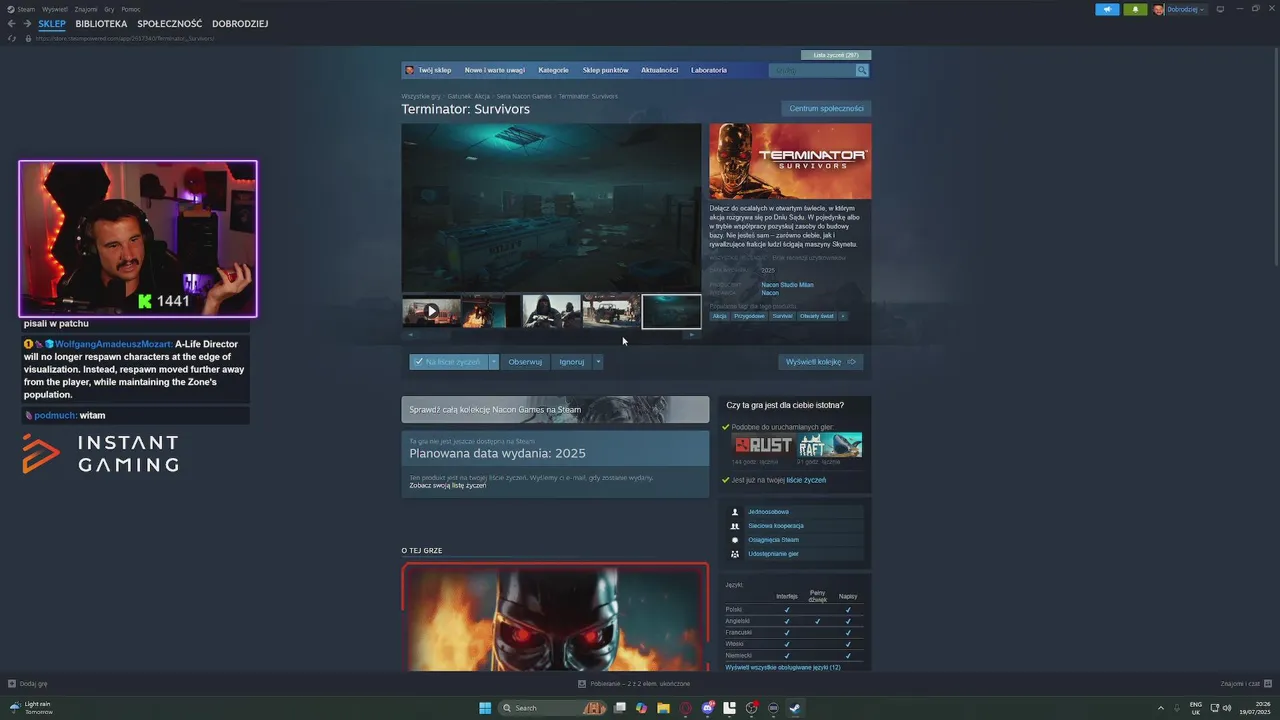Open Aktualności in store navigation

(x=659, y=70)
